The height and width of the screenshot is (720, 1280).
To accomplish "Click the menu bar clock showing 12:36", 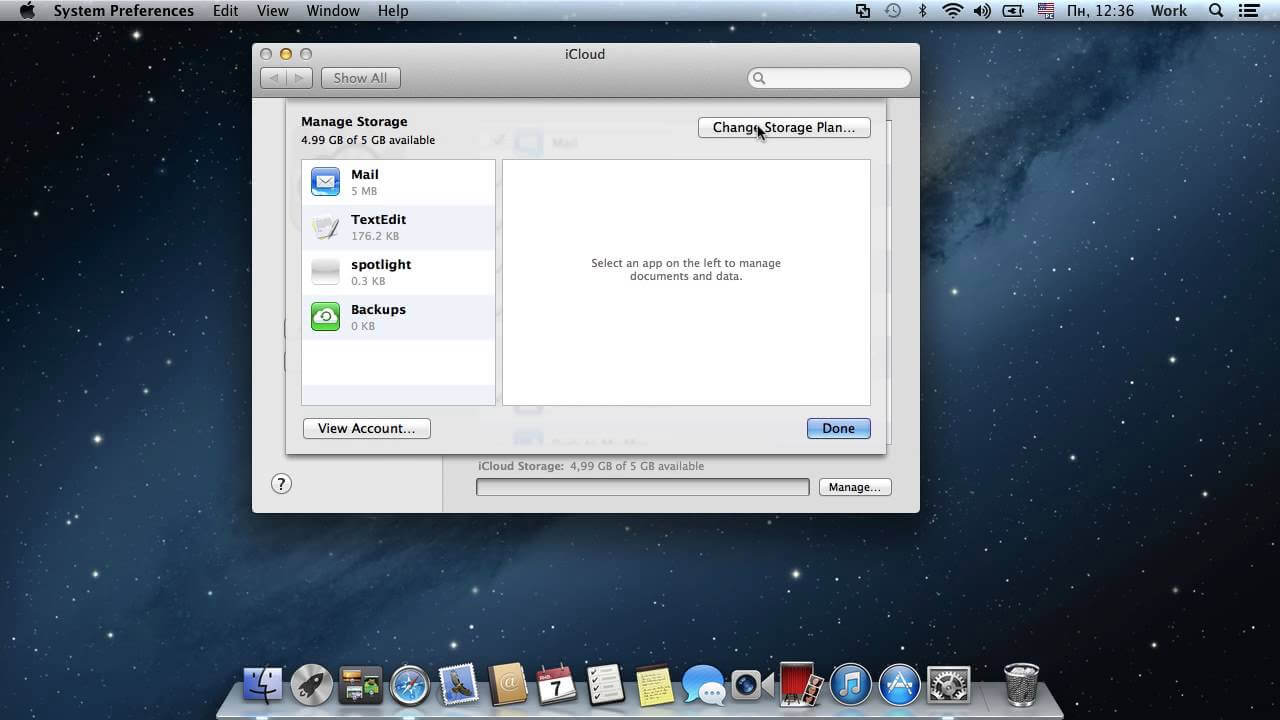I will tap(1100, 10).
